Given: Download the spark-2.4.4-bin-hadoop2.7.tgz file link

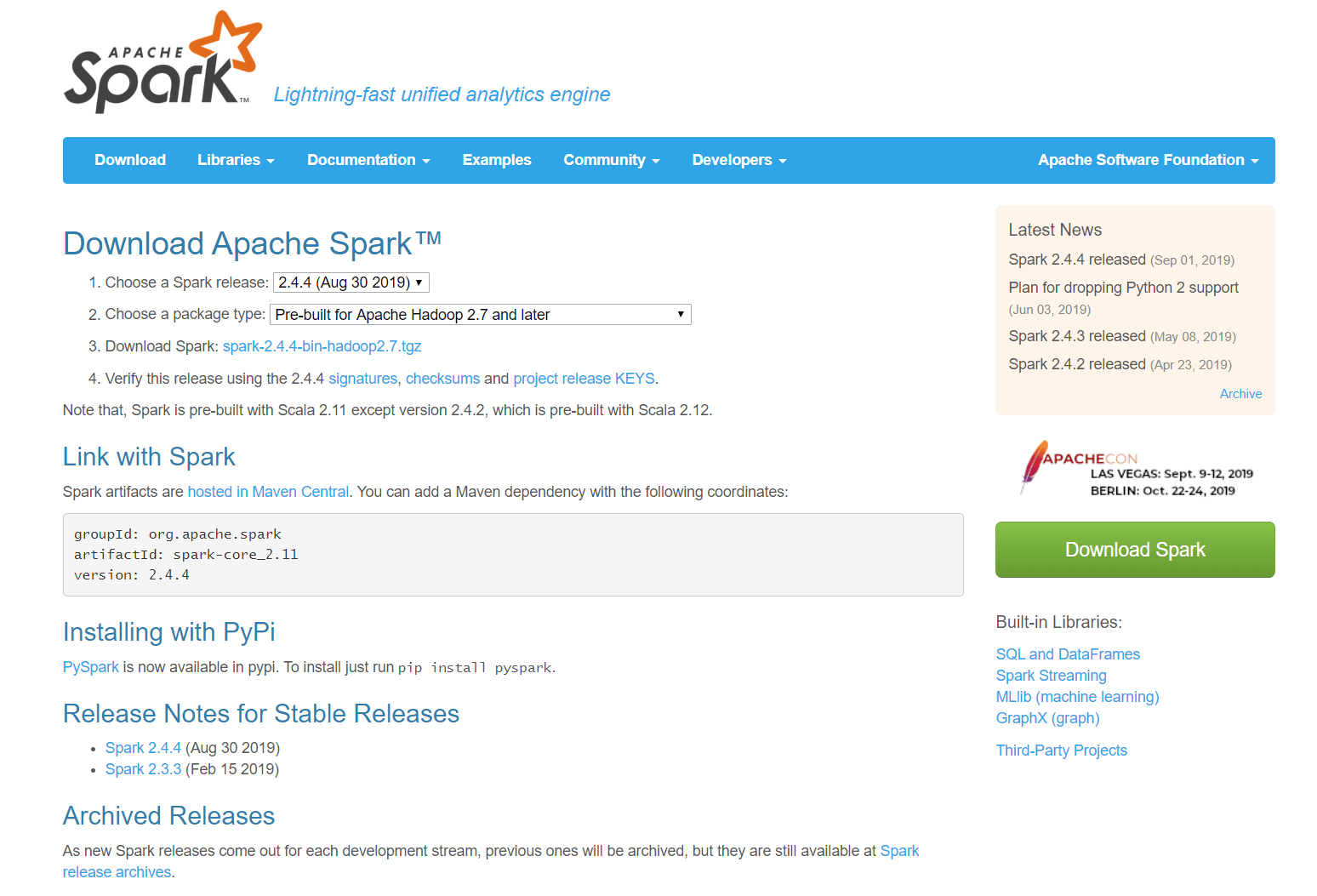Looking at the screenshot, I should 322,346.
